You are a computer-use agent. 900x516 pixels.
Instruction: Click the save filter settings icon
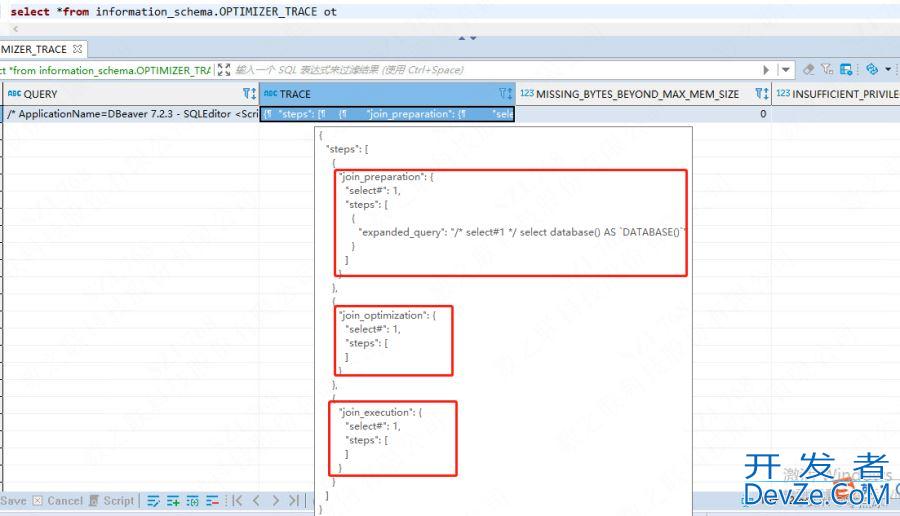(x=846, y=69)
